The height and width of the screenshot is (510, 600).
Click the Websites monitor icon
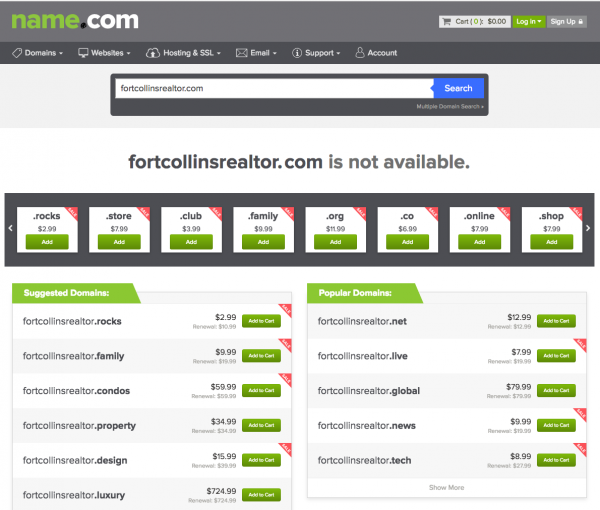point(83,53)
